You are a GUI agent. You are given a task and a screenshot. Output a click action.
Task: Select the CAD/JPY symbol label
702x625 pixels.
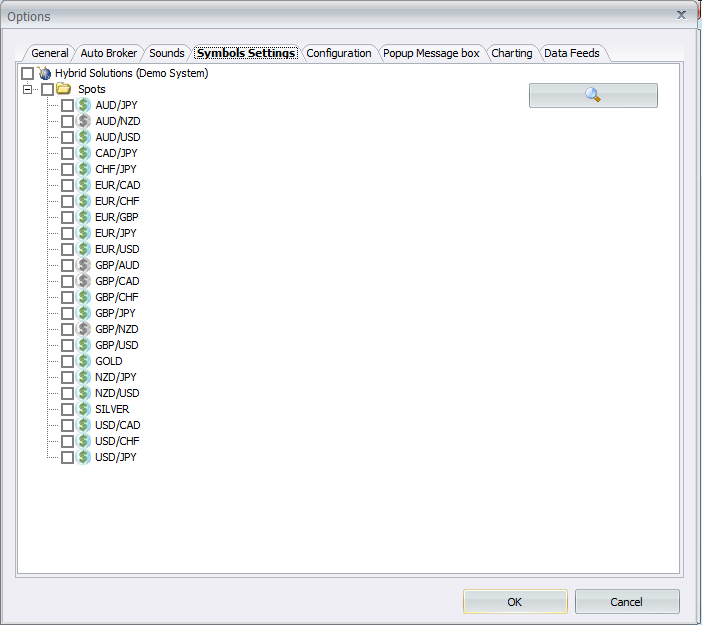click(116, 153)
